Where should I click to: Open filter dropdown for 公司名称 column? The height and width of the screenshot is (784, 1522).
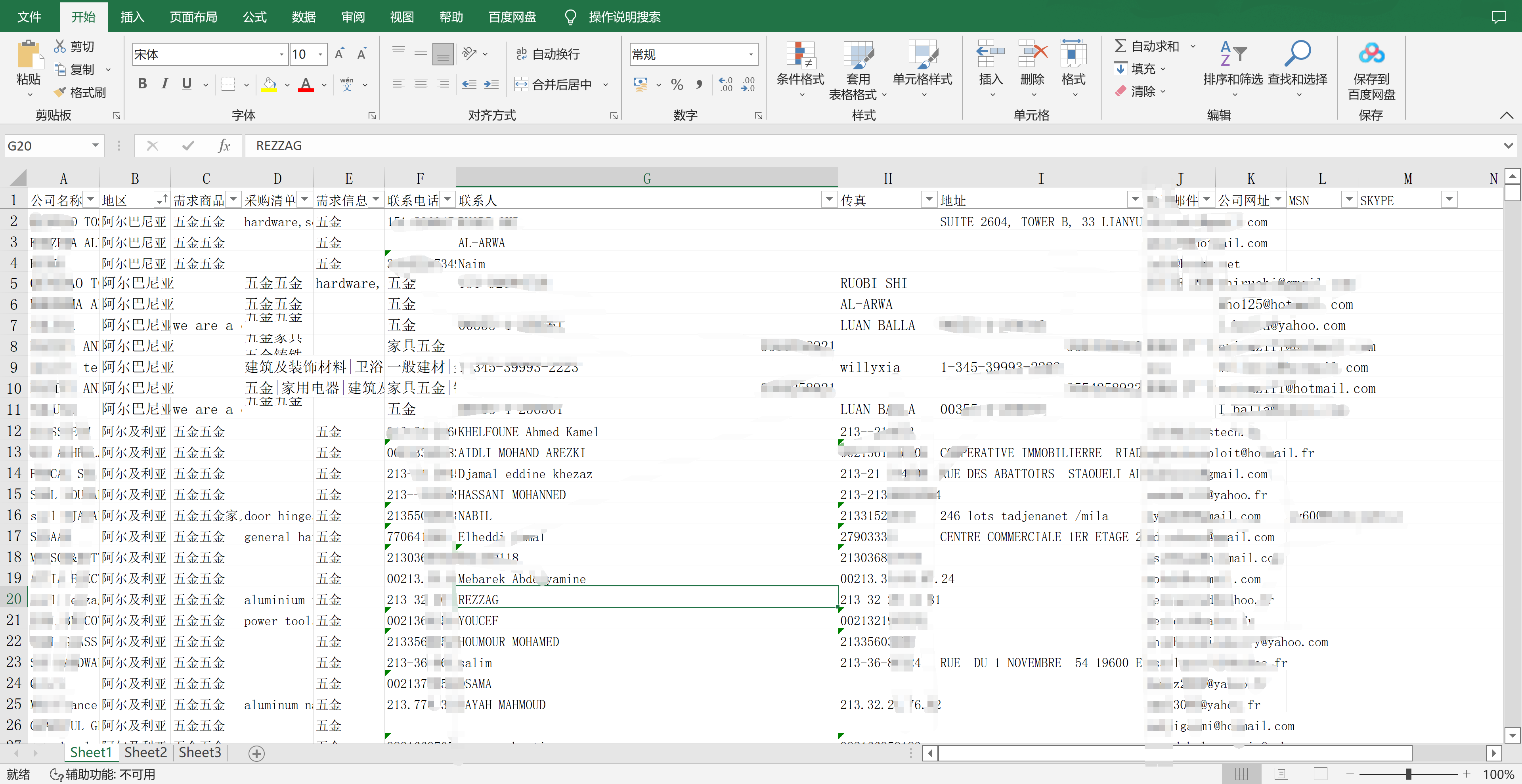(x=90, y=200)
